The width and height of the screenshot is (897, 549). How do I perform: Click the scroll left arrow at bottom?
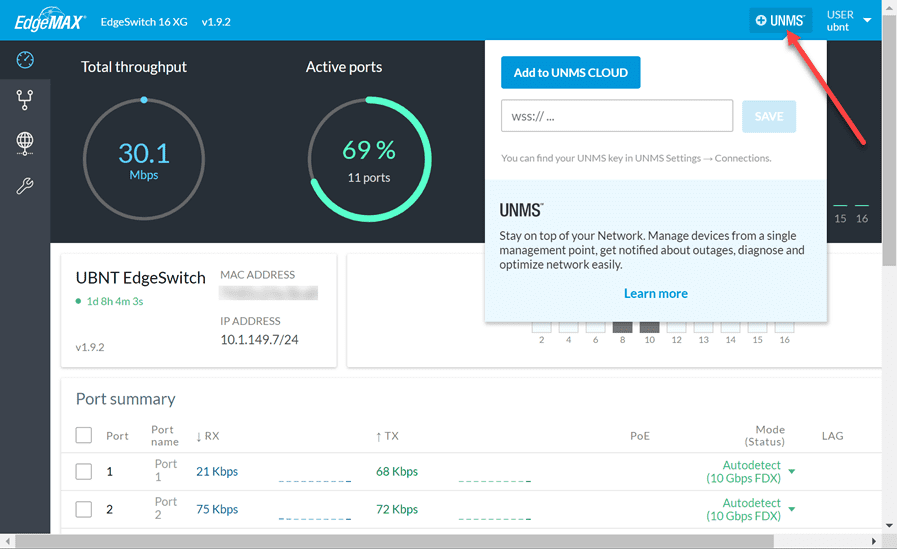(x=7, y=541)
